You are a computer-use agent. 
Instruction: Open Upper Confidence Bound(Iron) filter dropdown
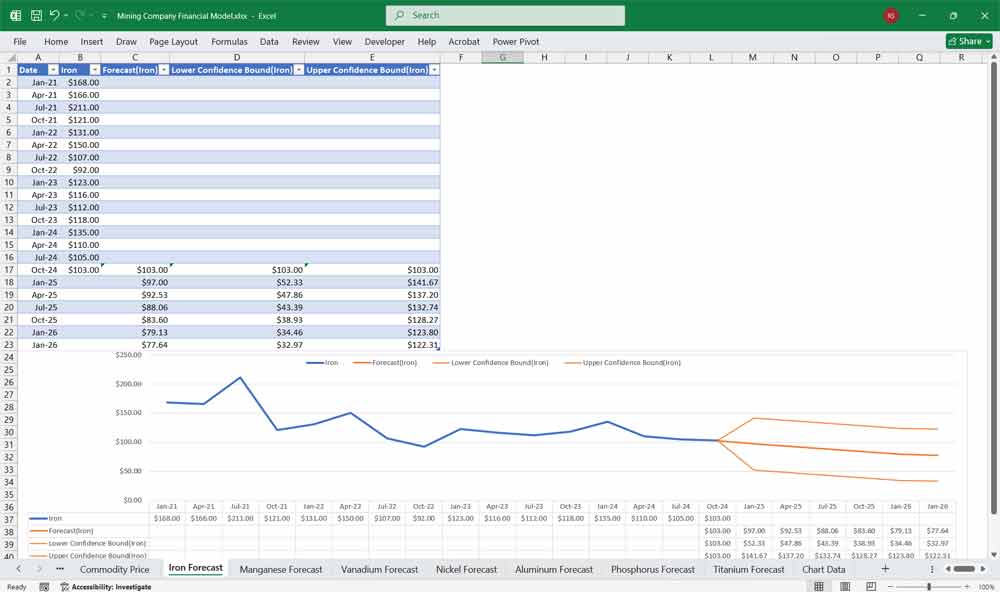coord(434,70)
